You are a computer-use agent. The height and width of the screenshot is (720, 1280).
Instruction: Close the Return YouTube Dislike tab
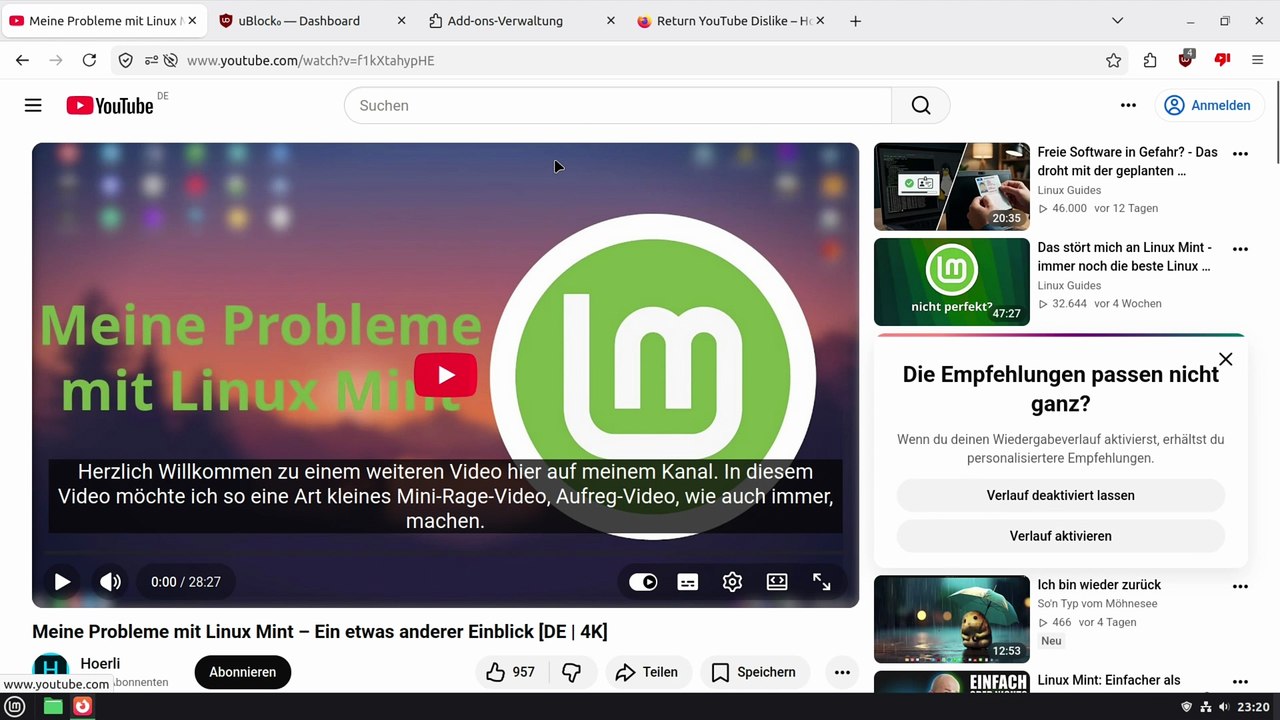pos(820,21)
